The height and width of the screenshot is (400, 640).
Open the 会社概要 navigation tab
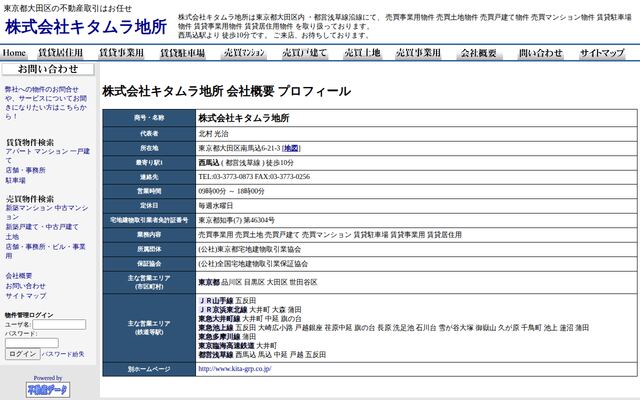pyautogui.click(x=479, y=53)
